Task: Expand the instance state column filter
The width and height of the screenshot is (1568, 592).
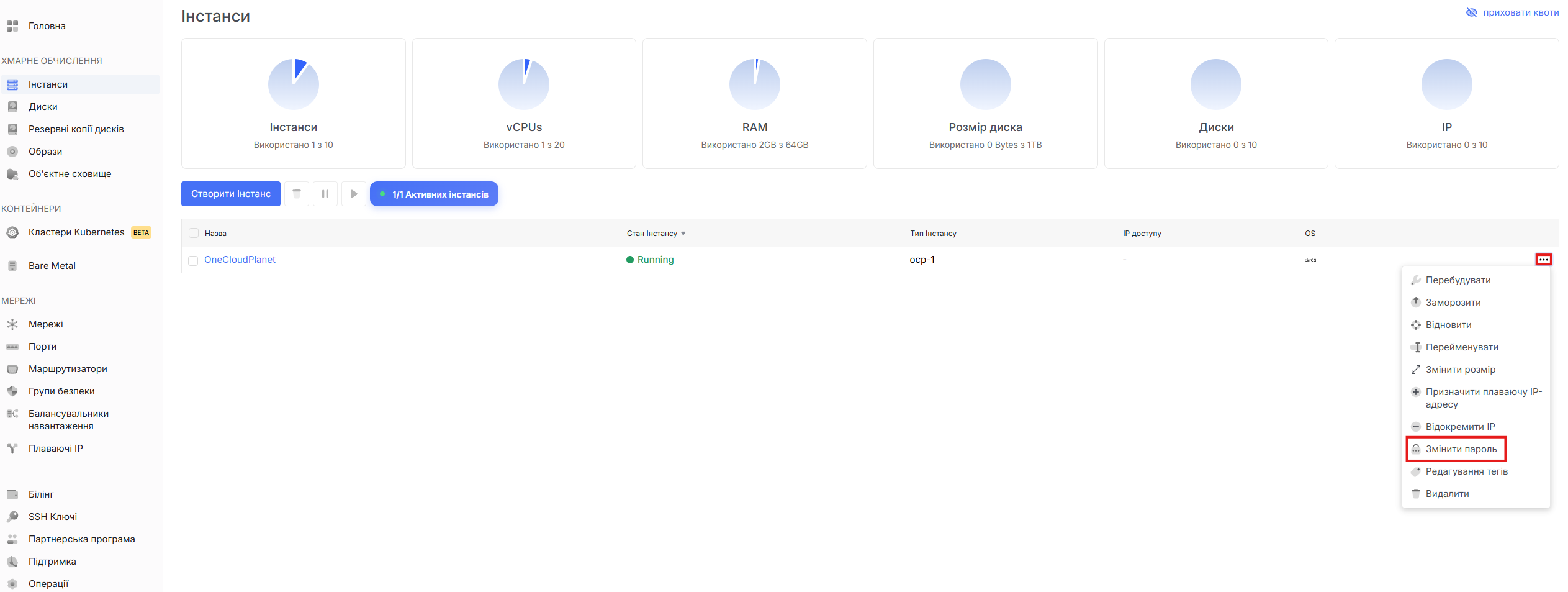Action: pyautogui.click(x=683, y=234)
